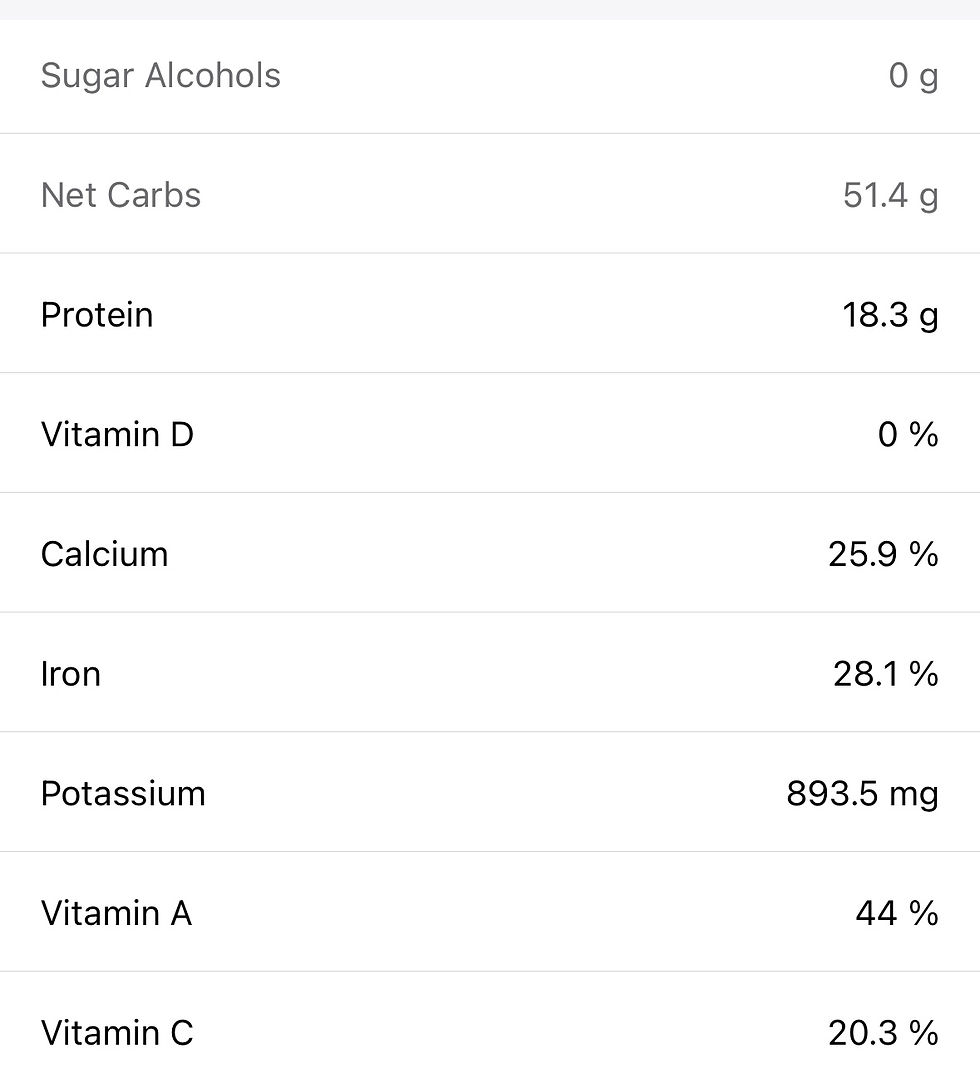Tap the Vitamin D 0 % value
Image resolution: width=980 pixels, height=1087 pixels.
click(x=908, y=435)
